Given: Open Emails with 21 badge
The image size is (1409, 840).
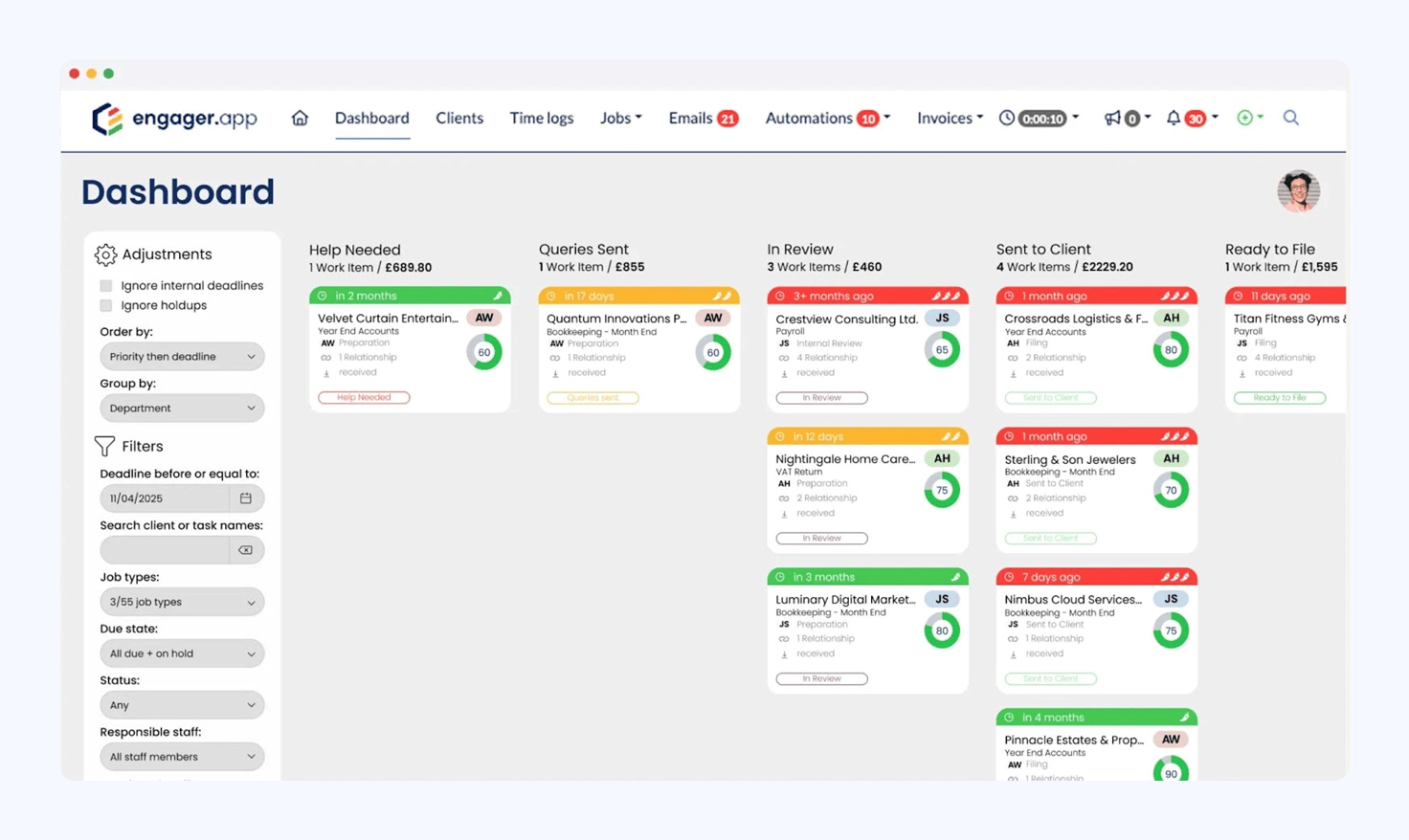Looking at the screenshot, I should [704, 118].
